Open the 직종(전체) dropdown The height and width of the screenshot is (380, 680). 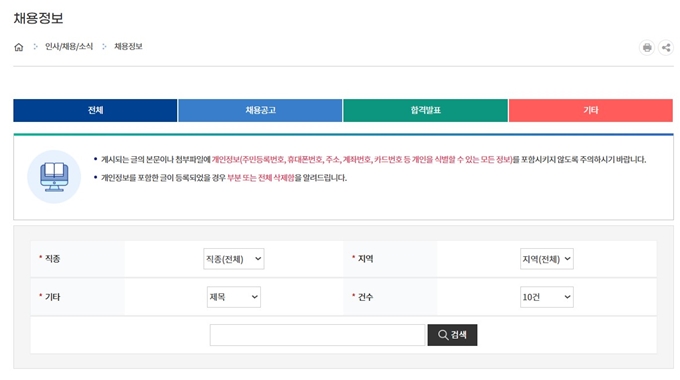click(234, 259)
